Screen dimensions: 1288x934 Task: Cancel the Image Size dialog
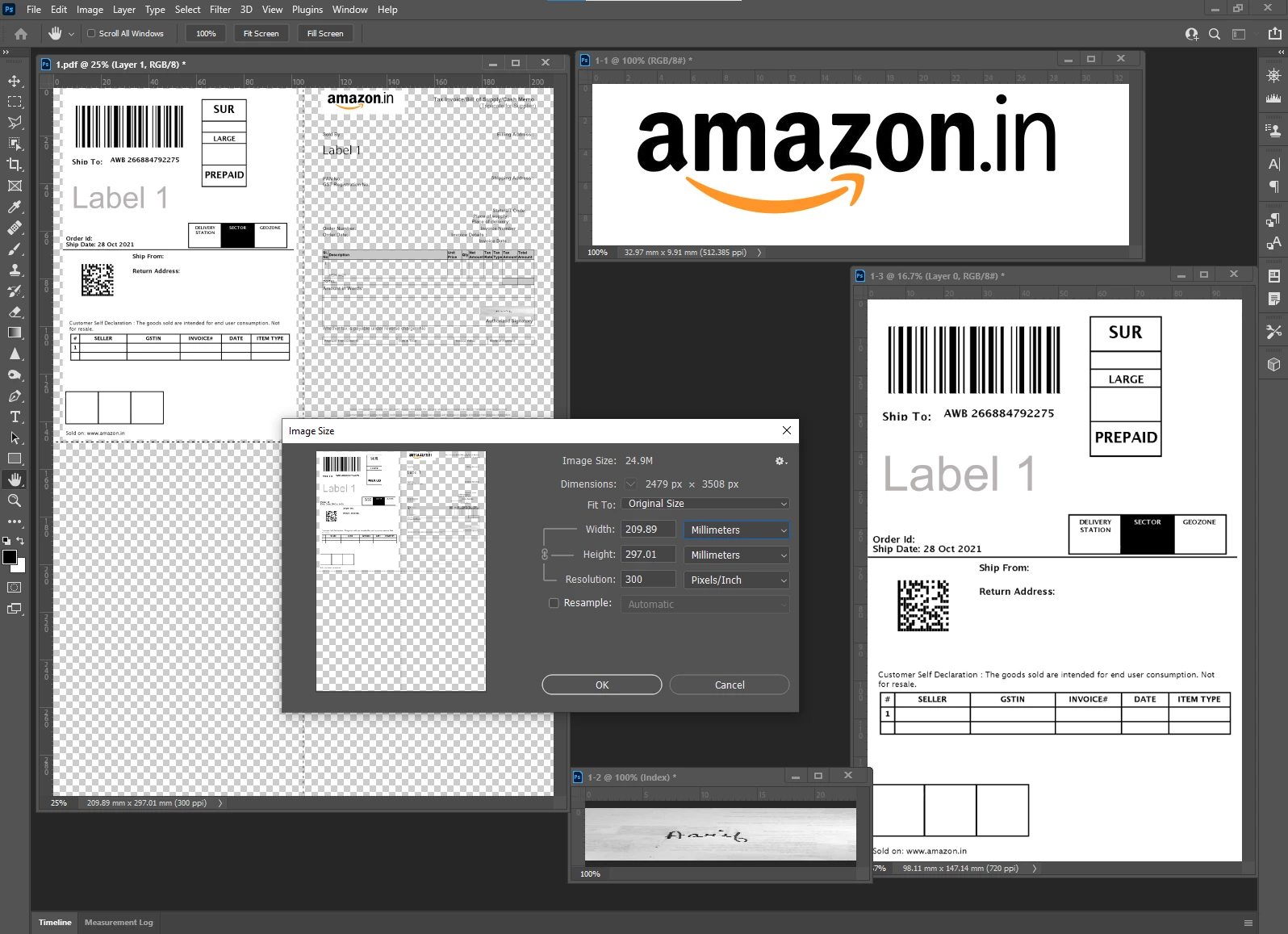730,685
